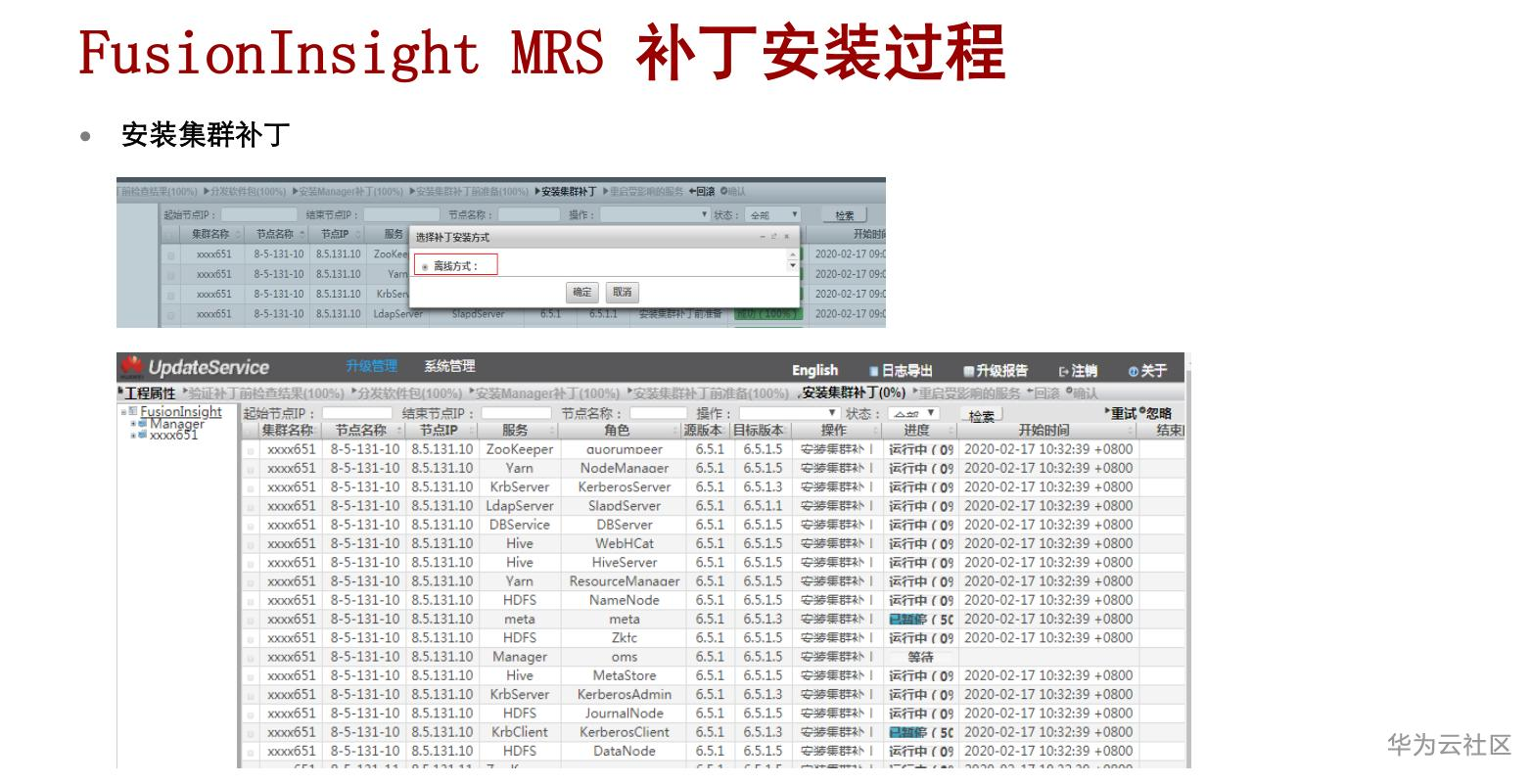This screenshot has height=784, width=1531.
Task: Click sort arrows on 进度 column header
Action: (x=951, y=431)
